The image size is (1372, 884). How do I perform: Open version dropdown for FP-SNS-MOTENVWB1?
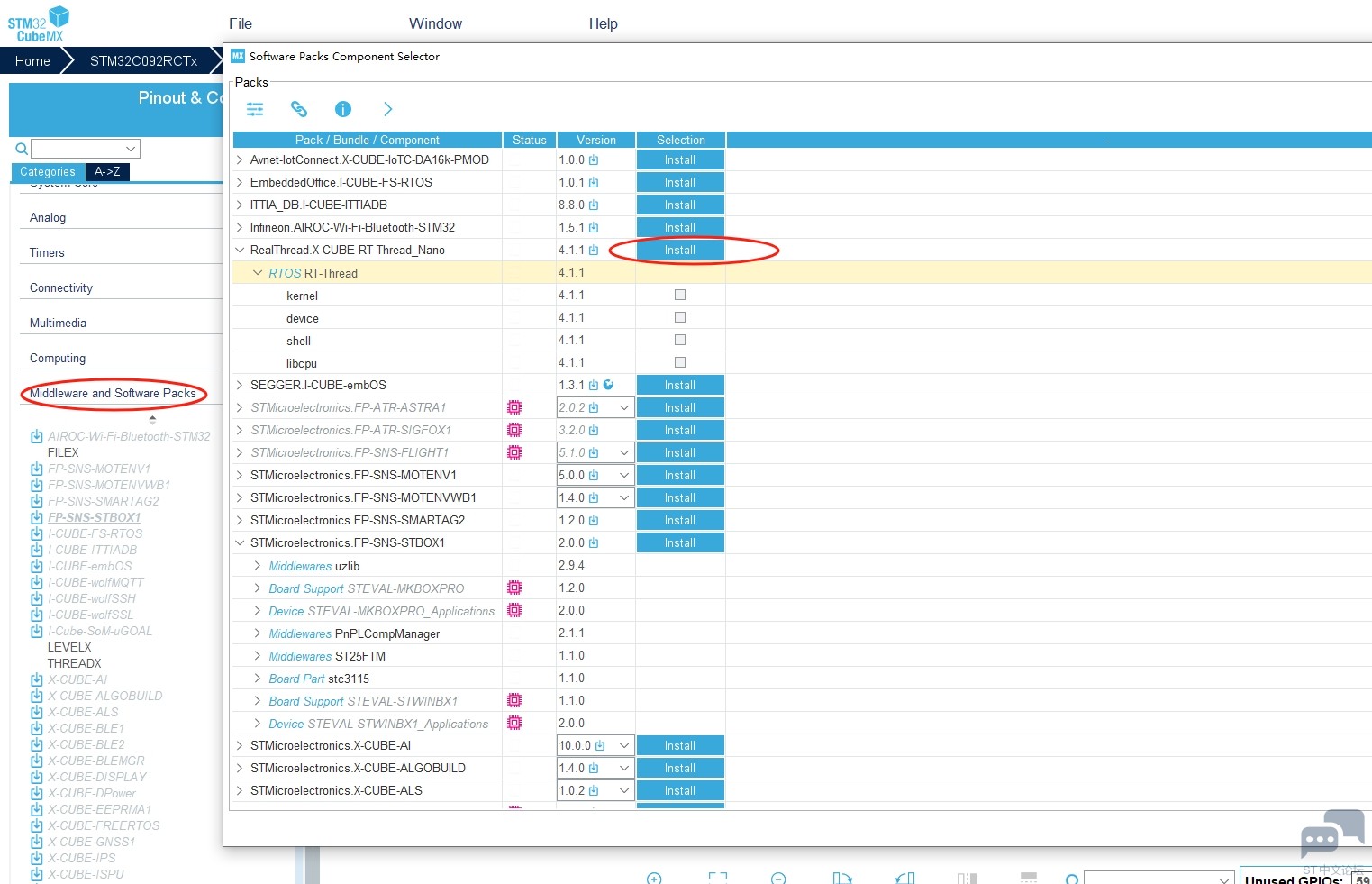pyautogui.click(x=623, y=497)
